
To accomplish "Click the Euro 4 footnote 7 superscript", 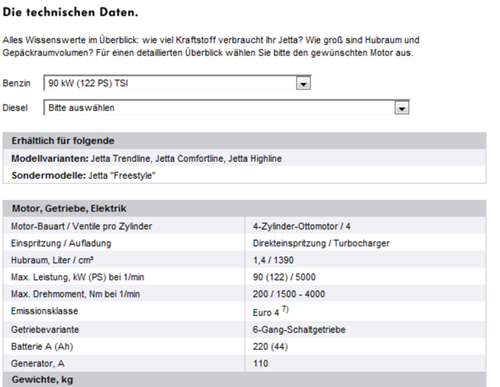I will pos(285,309).
